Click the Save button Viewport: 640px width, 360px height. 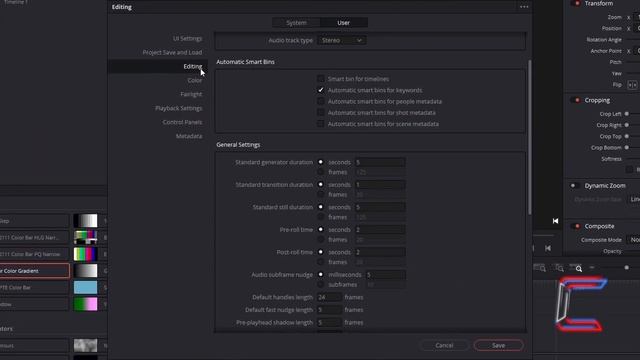point(498,345)
